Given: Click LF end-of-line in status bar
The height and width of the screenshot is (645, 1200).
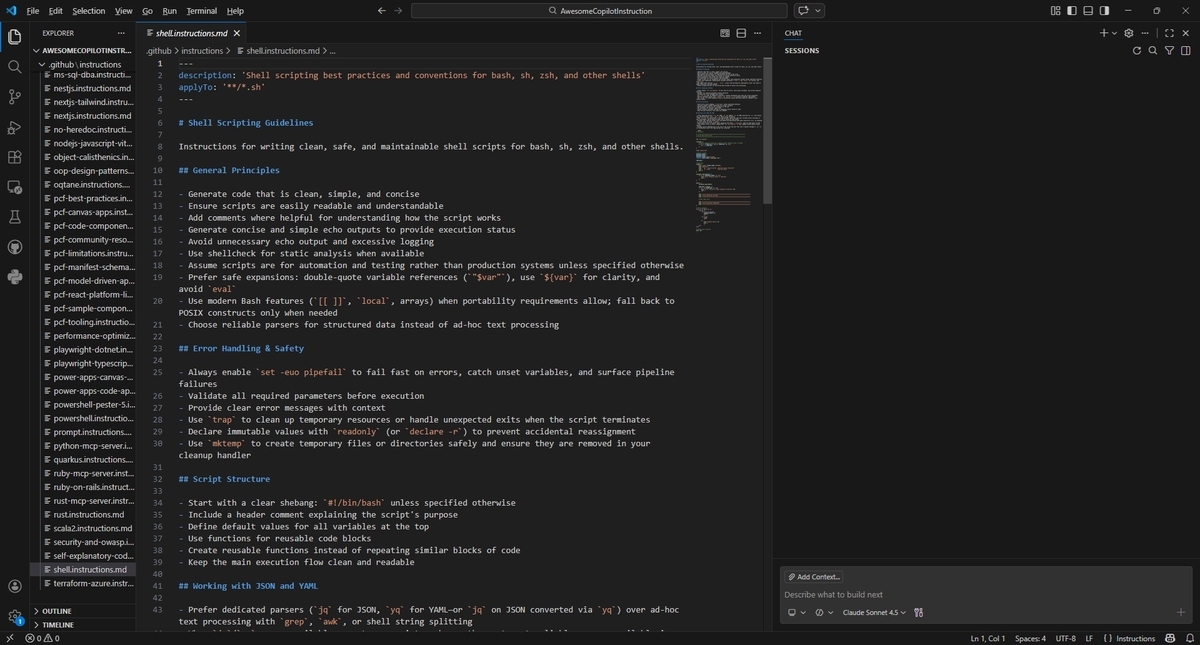Looking at the screenshot, I should [x=1089, y=638].
